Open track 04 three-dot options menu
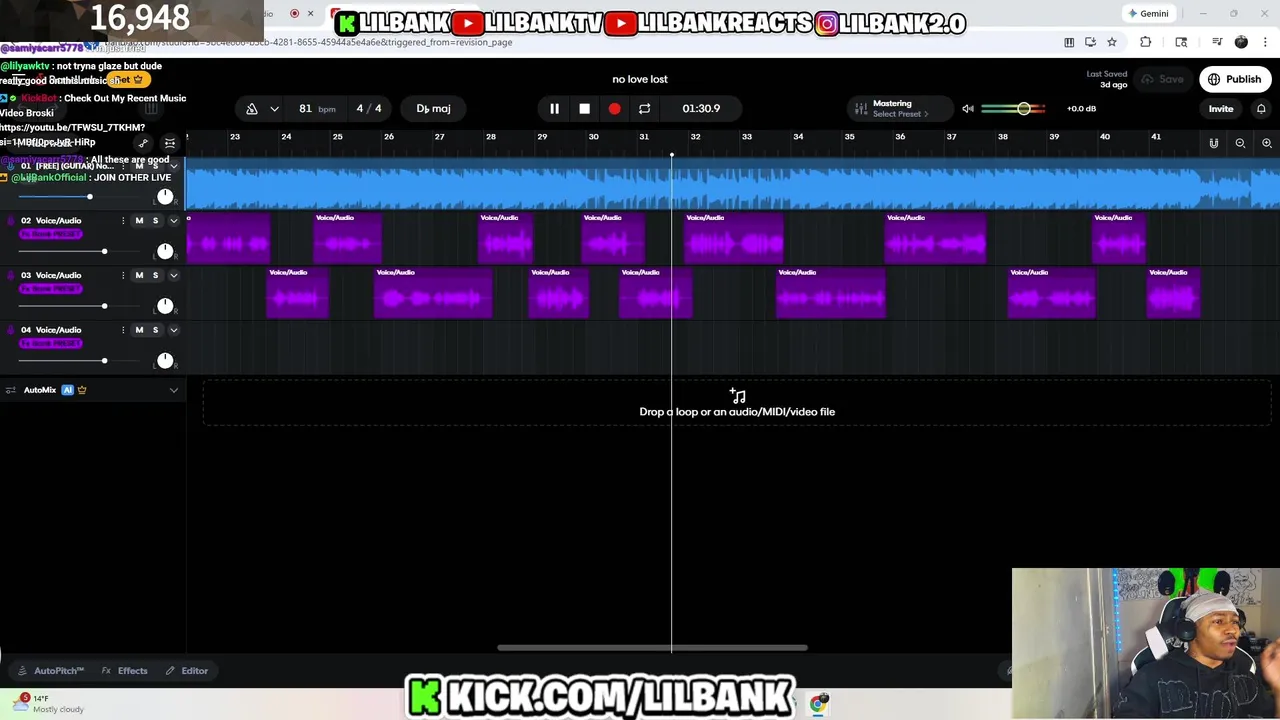This screenshot has width=1280, height=720. tap(123, 330)
